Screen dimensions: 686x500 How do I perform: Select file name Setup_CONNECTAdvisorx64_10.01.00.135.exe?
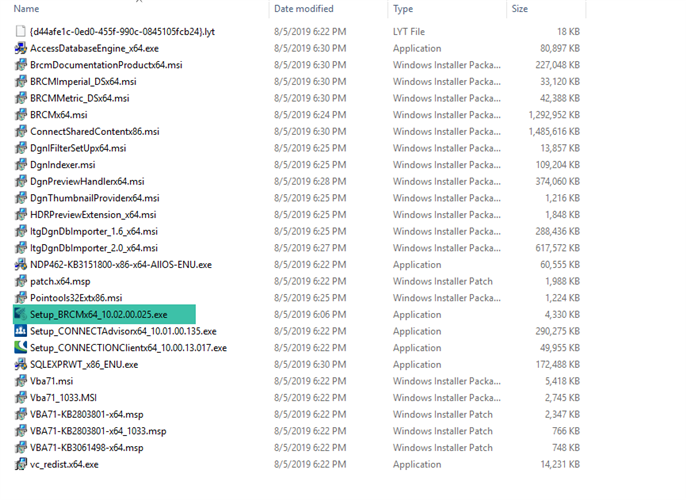point(123,331)
